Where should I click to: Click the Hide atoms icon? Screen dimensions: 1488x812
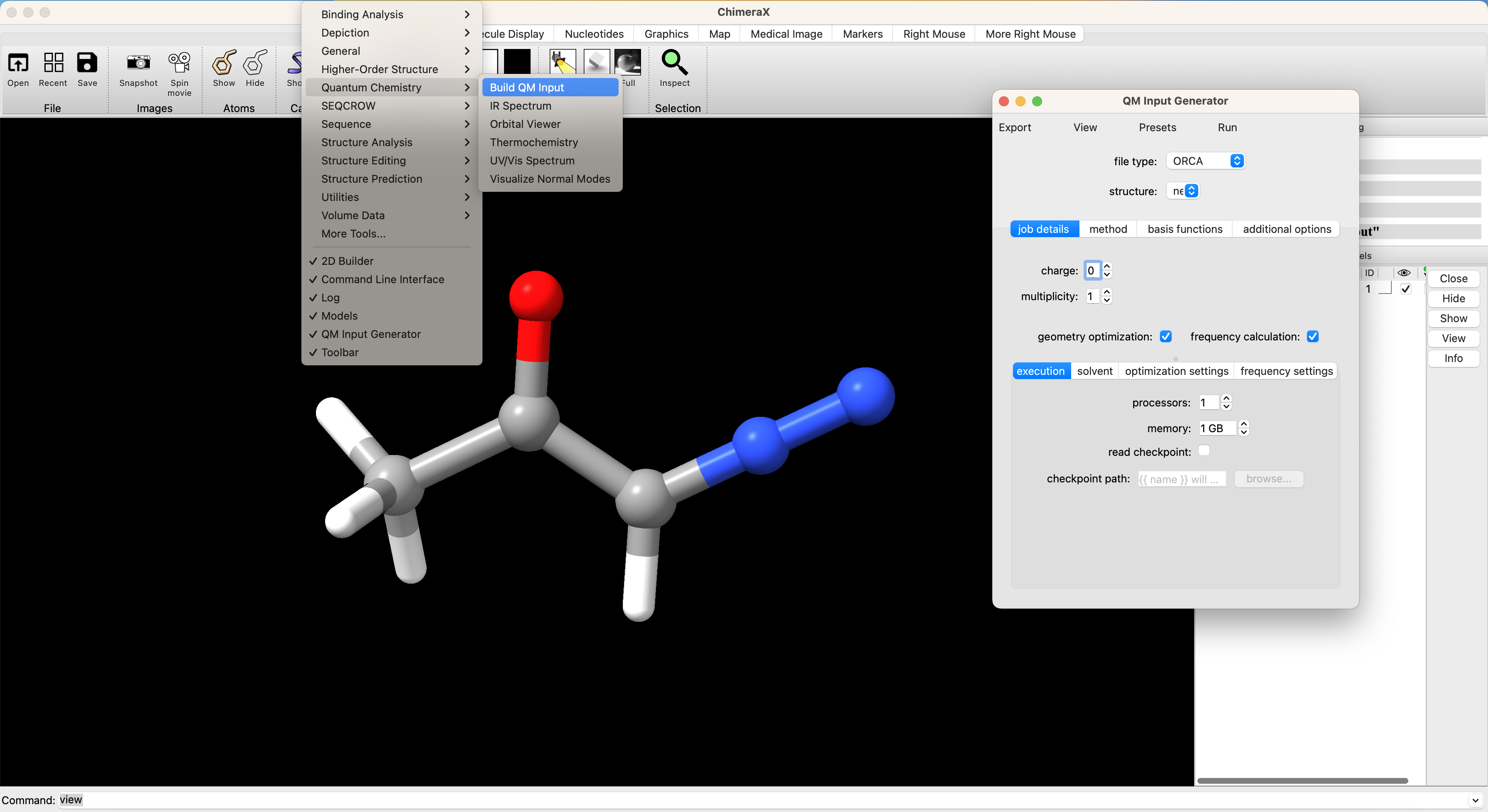[255, 62]
